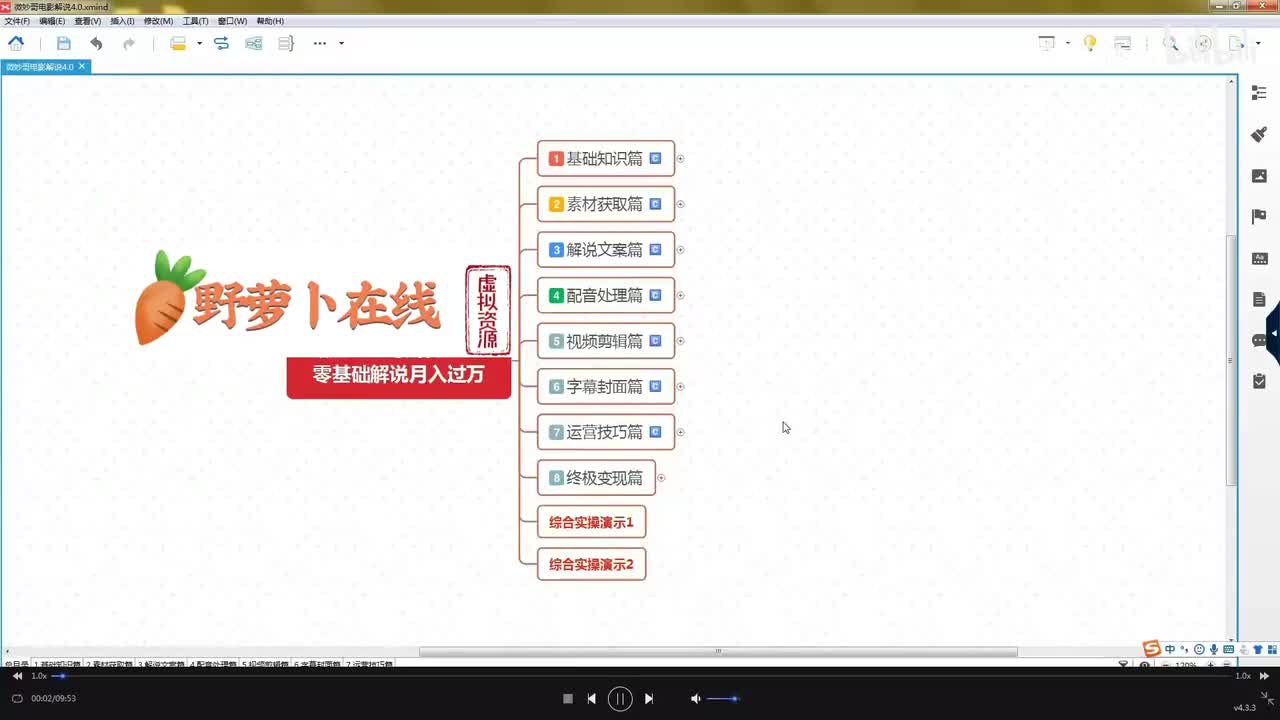Open the three-dots more tools icon

pyautogui.click(x=320, y=43)
